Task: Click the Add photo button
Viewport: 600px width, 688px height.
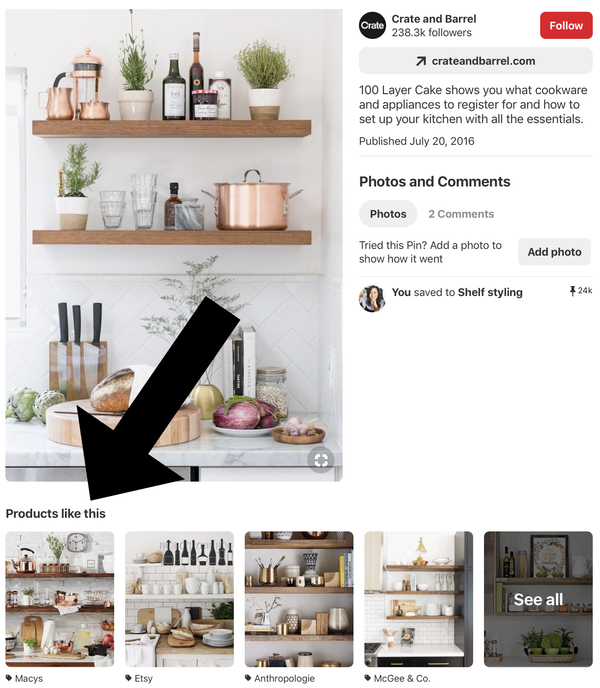Action: pyautogui.click(x=554, y=252)
